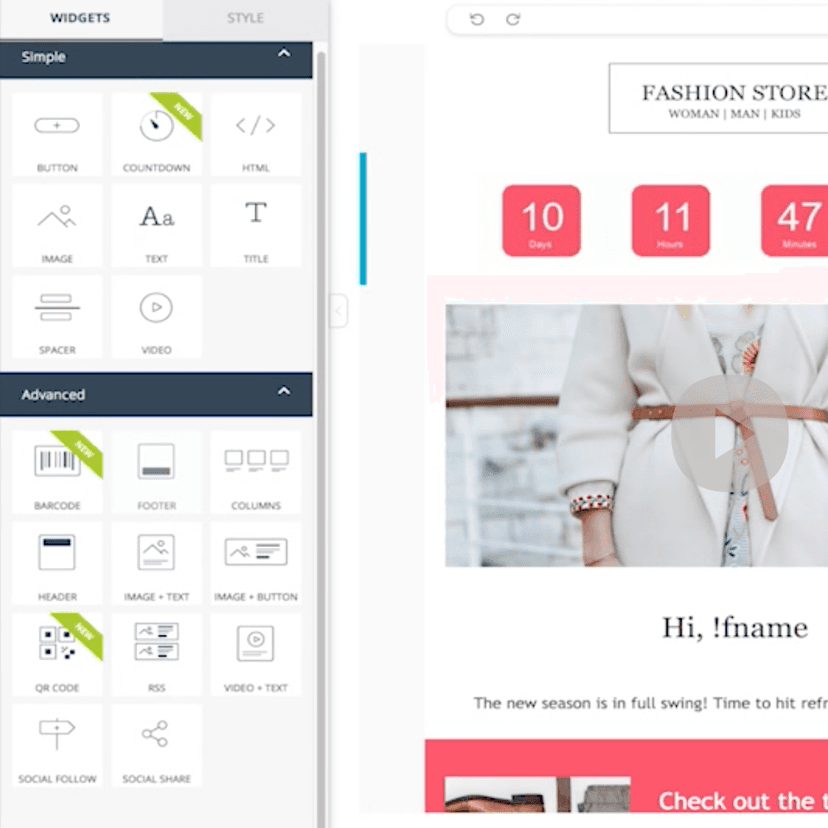Select the Columns widget

tap(256, 470)
